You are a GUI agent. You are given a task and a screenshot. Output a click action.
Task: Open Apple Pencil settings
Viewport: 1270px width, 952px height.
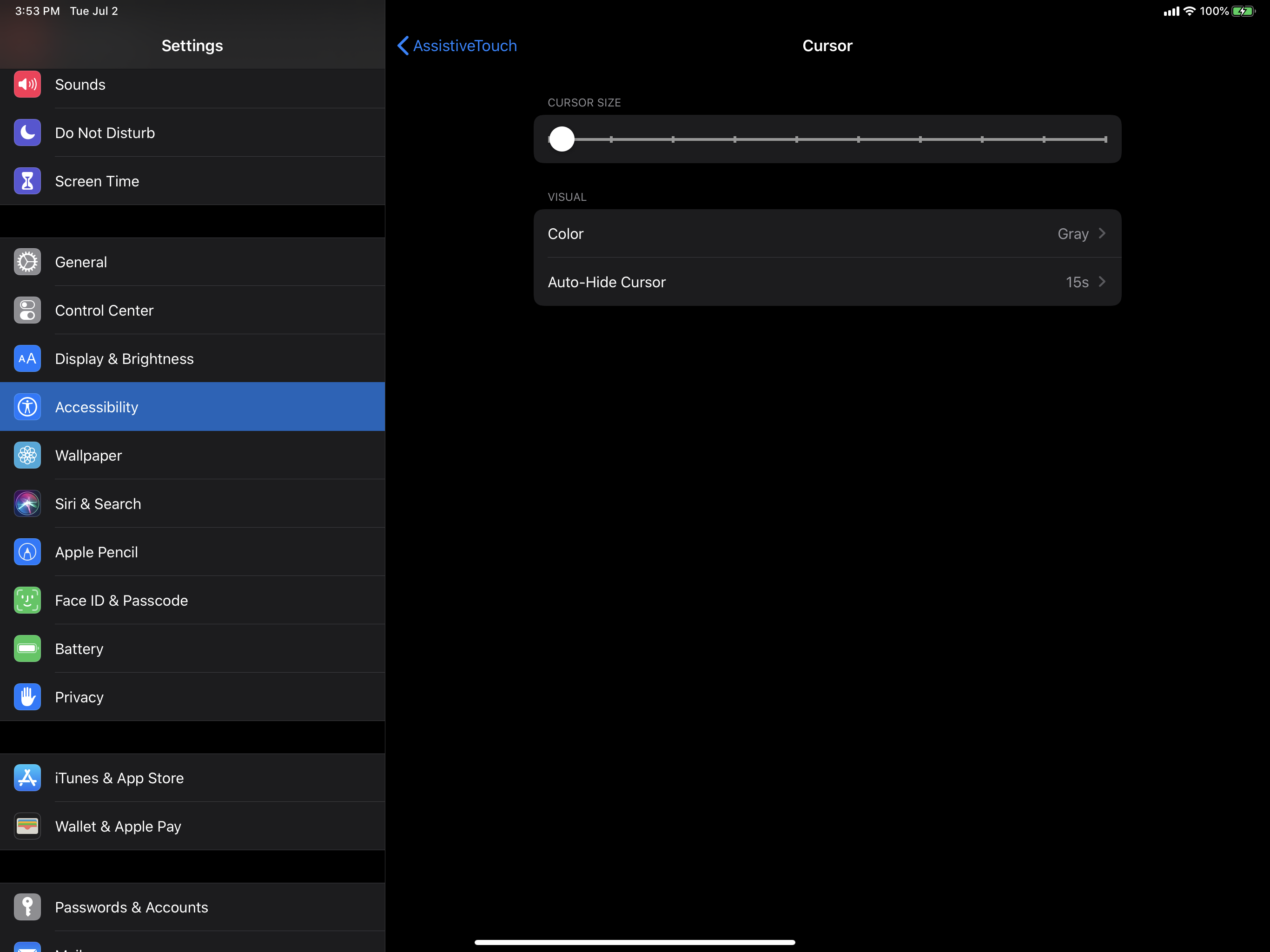(x=192, y=552)
